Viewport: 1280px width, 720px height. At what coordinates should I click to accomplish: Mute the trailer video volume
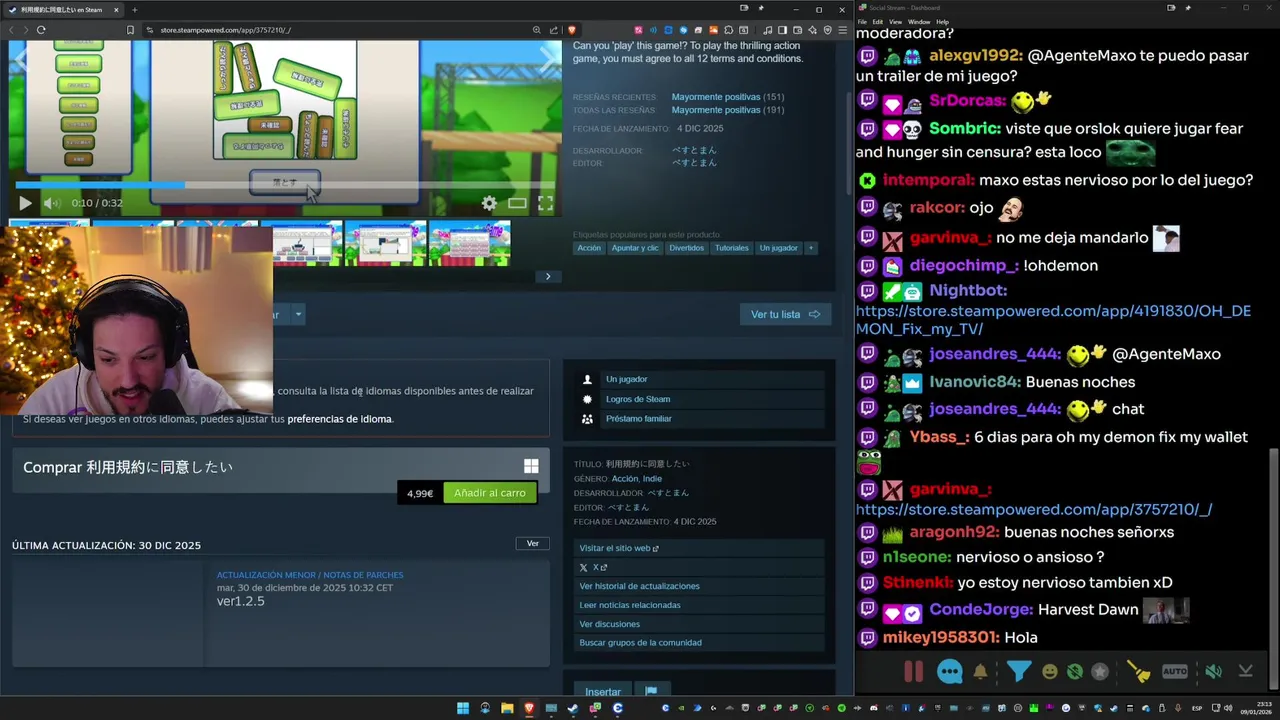pyautogui.click(x=52, y=203)
